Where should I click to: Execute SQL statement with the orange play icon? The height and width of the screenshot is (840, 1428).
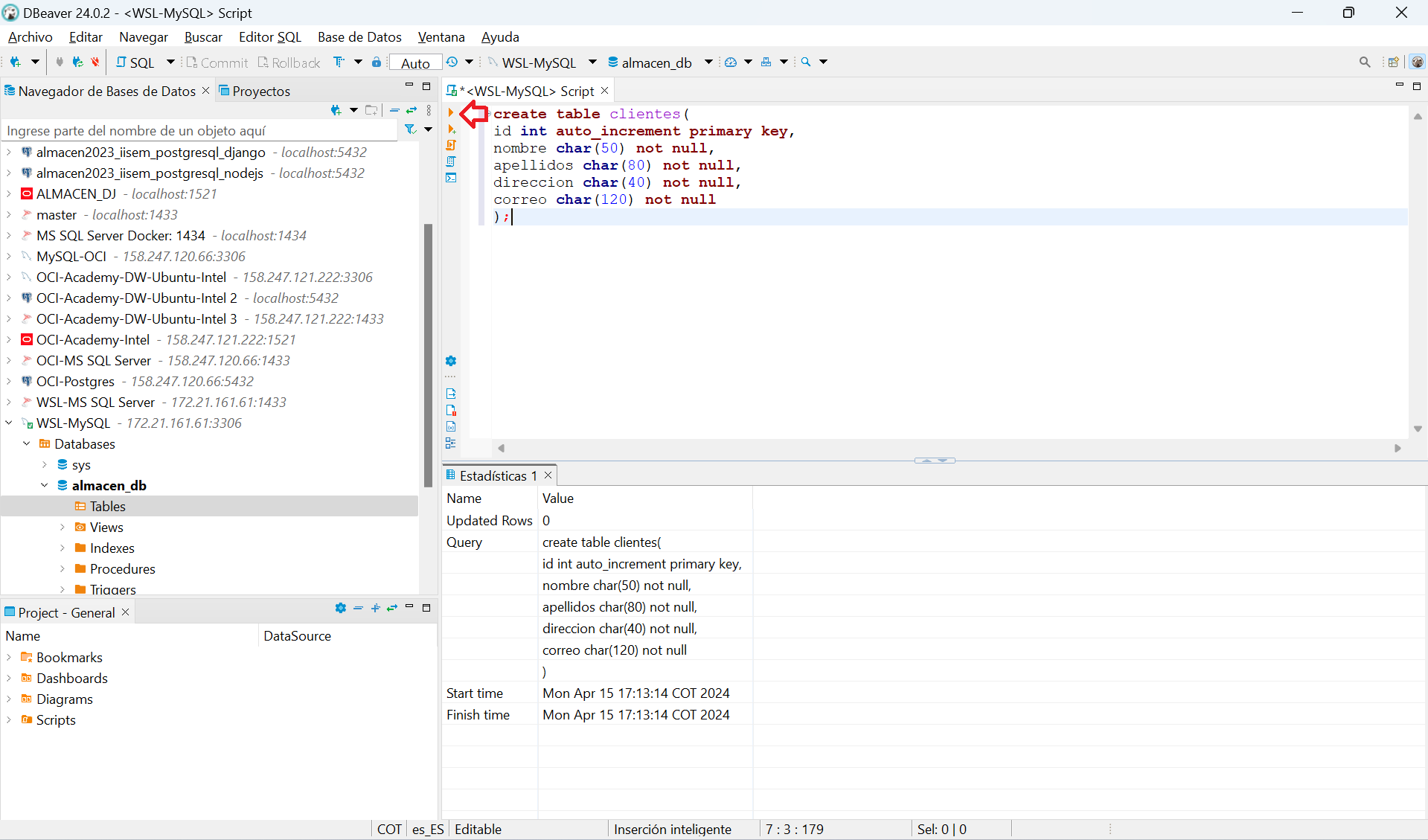click(451, 112)
